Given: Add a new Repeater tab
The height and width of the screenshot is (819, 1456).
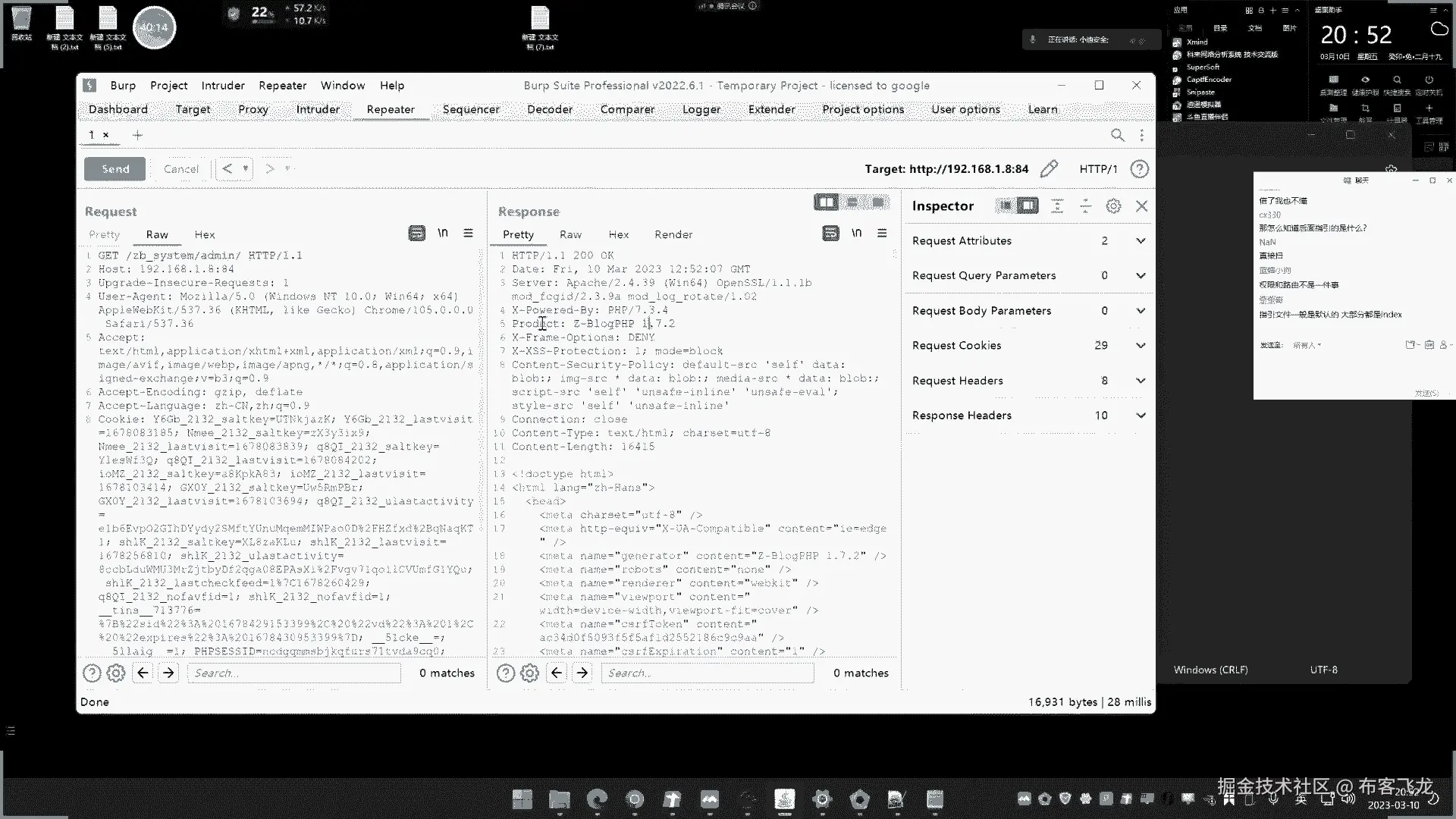Looking at the screenshot, I should tap(137, 135).
